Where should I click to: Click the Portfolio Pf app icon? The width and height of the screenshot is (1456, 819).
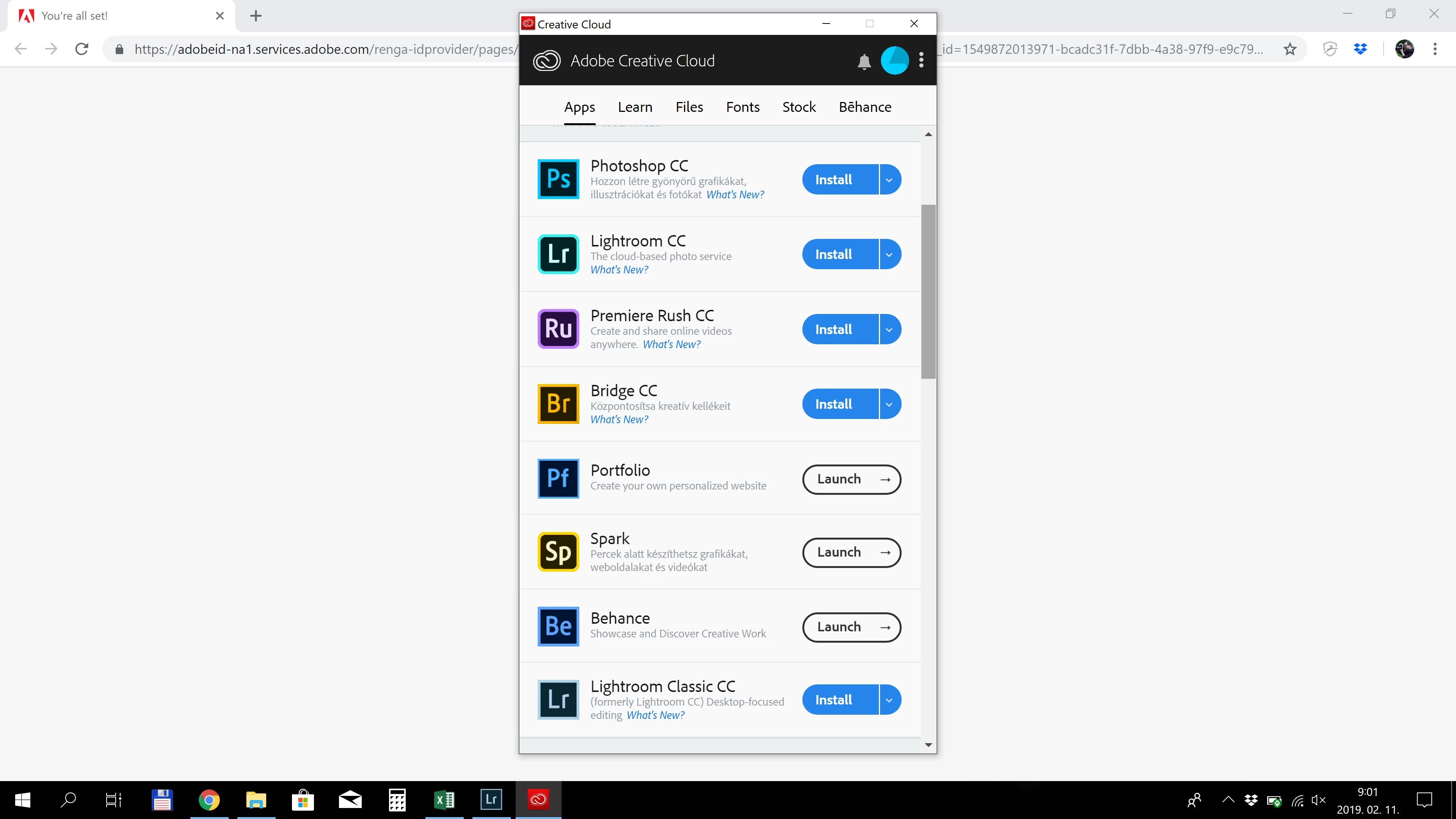click(558, 478)
